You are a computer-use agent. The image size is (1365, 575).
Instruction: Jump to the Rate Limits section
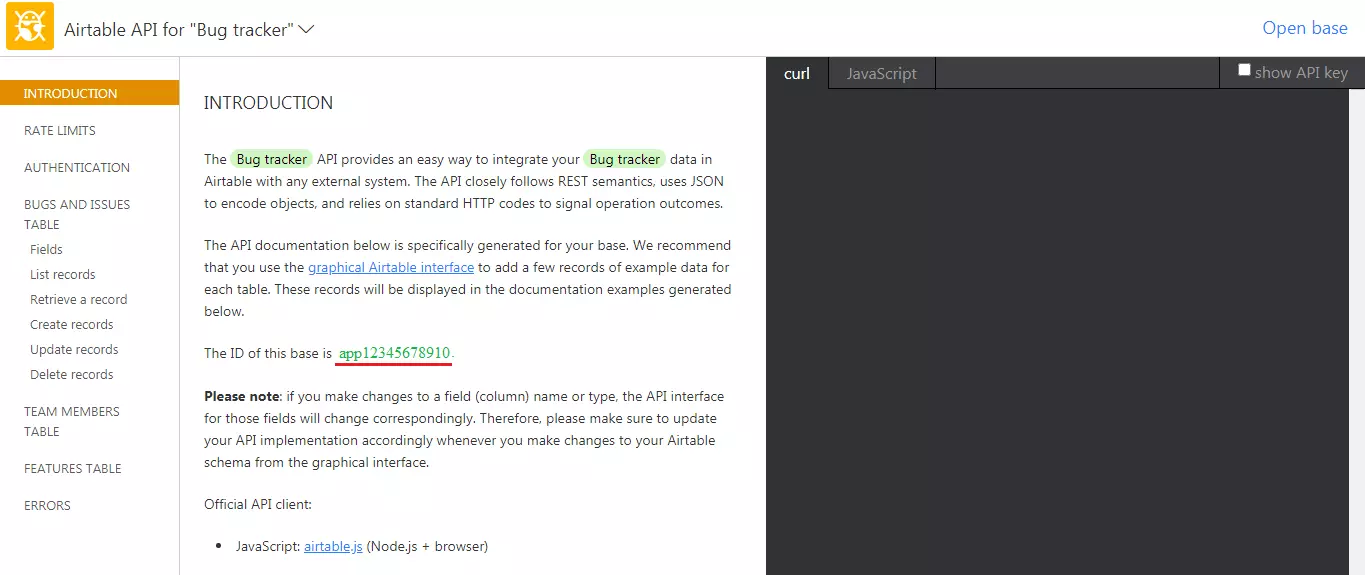click(60, 130)
